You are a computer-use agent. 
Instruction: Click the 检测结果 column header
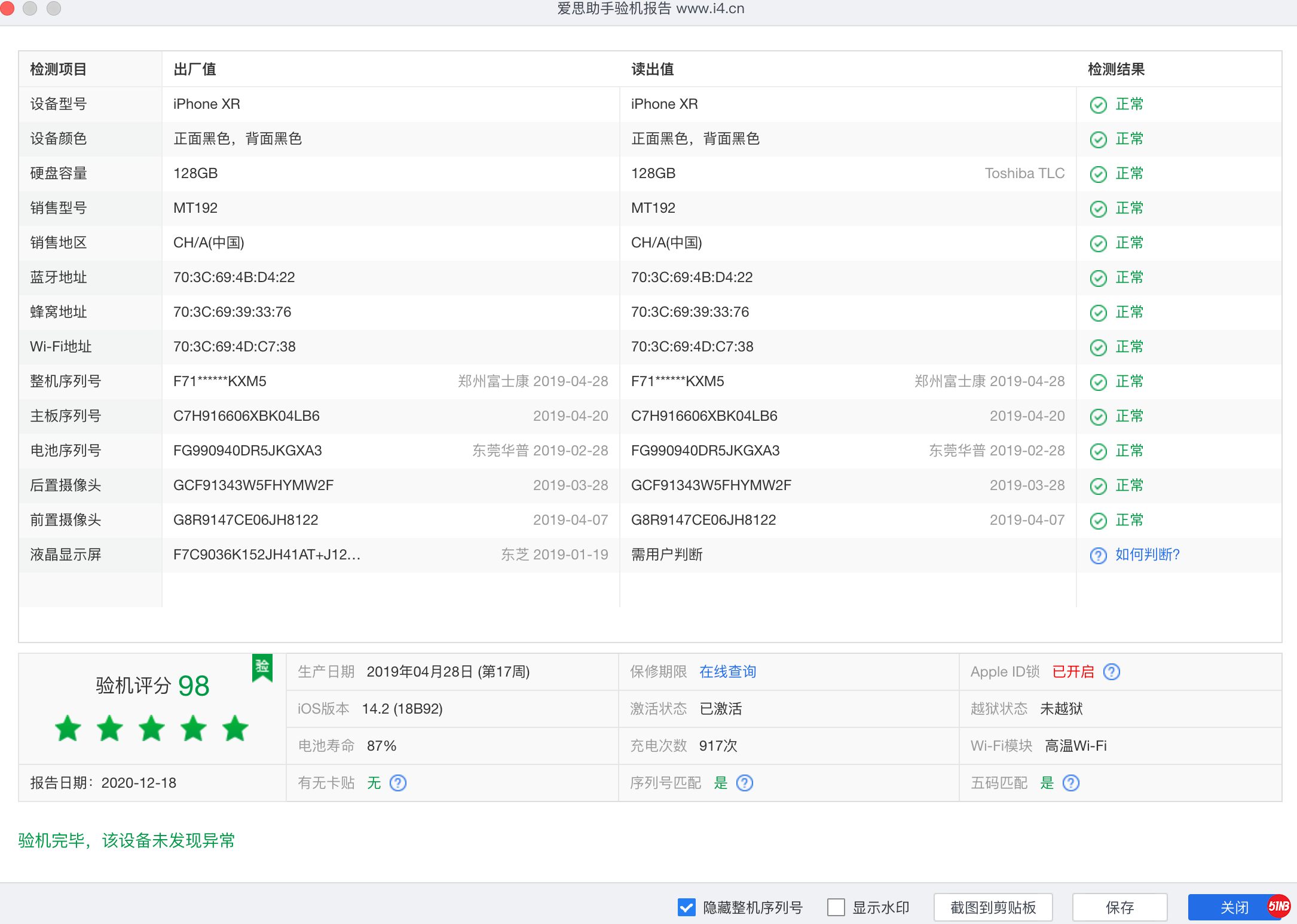click(1116, 69)
